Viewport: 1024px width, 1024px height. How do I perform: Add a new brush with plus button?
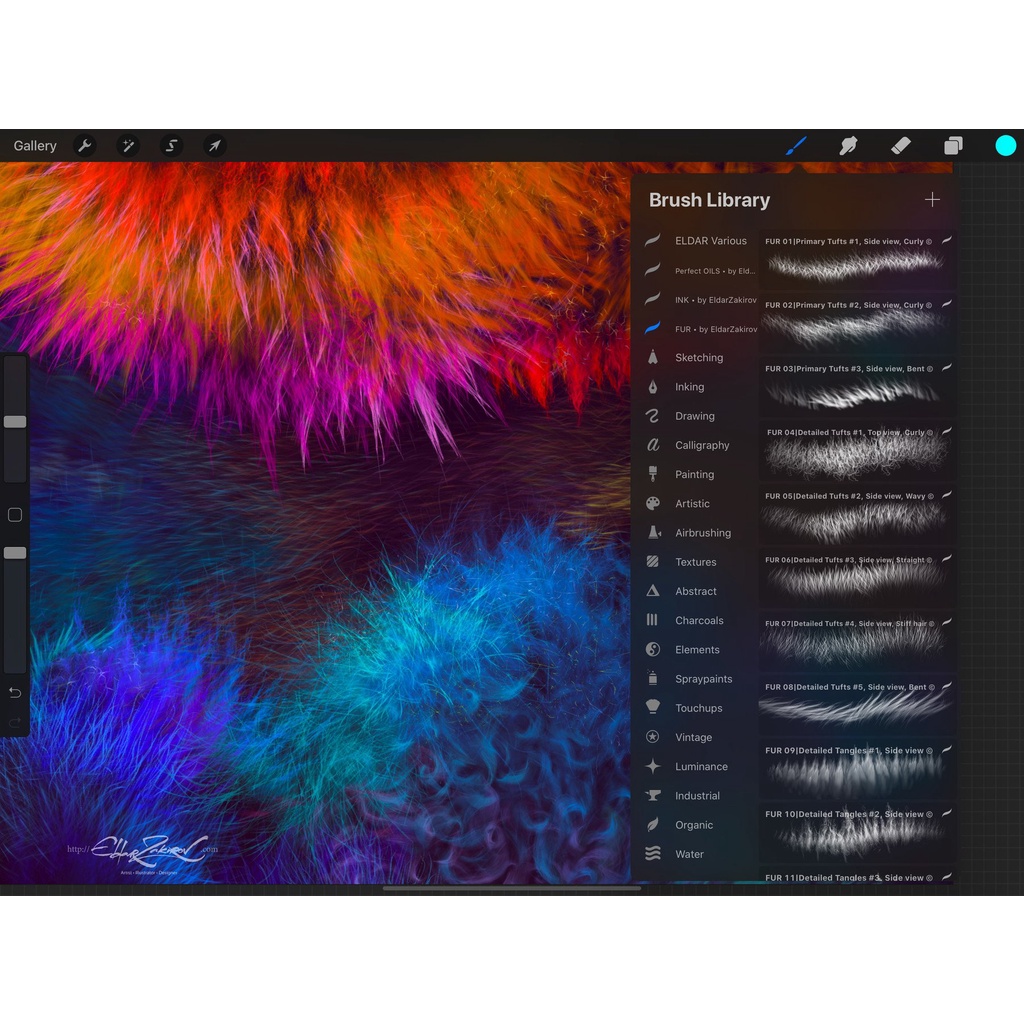(x=932, y=200)
